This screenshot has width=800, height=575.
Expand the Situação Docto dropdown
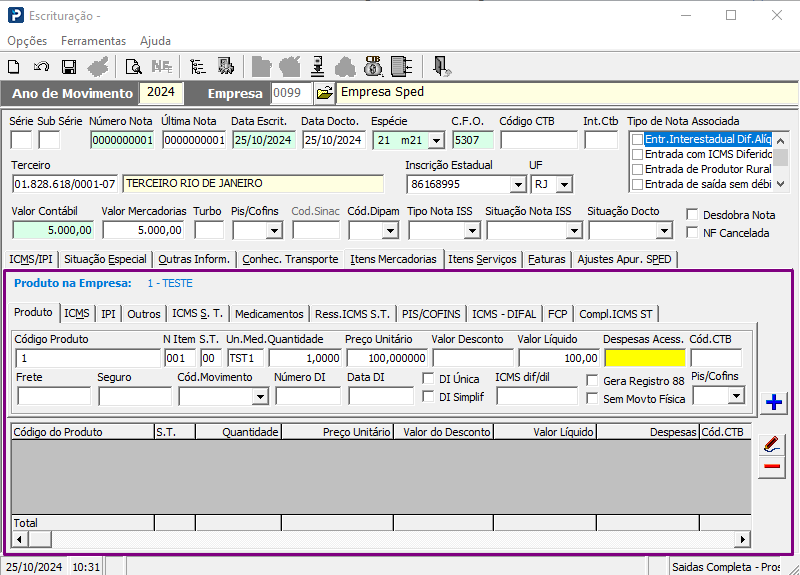664,230
